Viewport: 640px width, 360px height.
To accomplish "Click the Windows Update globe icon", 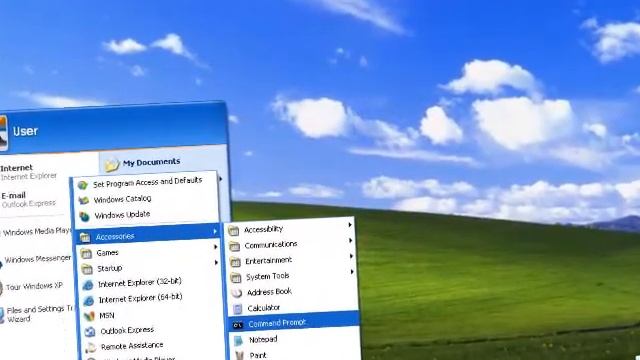I will tap(84, 216).
